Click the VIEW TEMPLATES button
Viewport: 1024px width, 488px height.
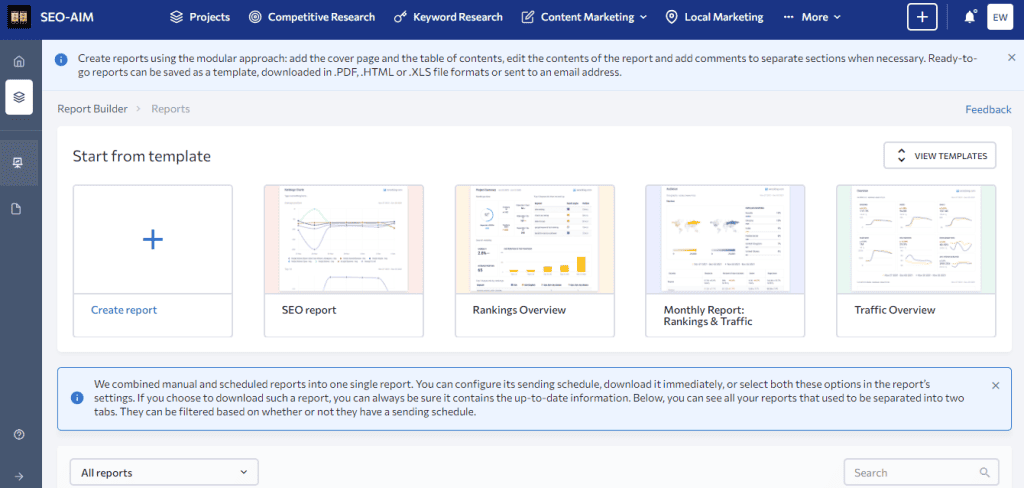tap(940, 156)
